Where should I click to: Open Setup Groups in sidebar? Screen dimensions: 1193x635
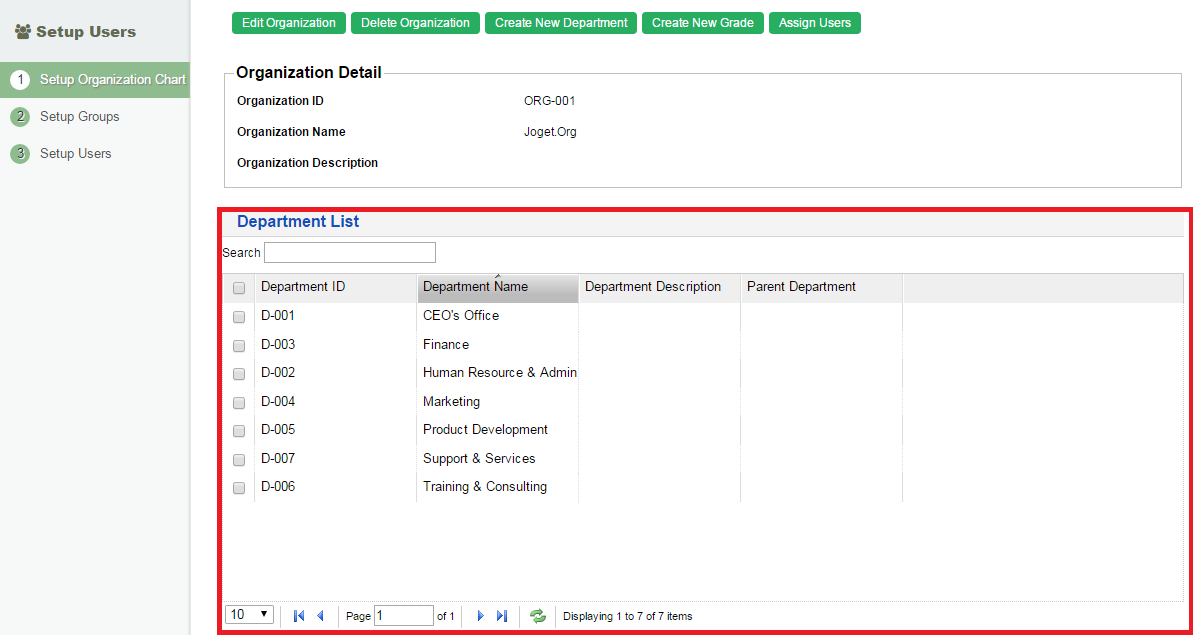click(x=79, y=117)
